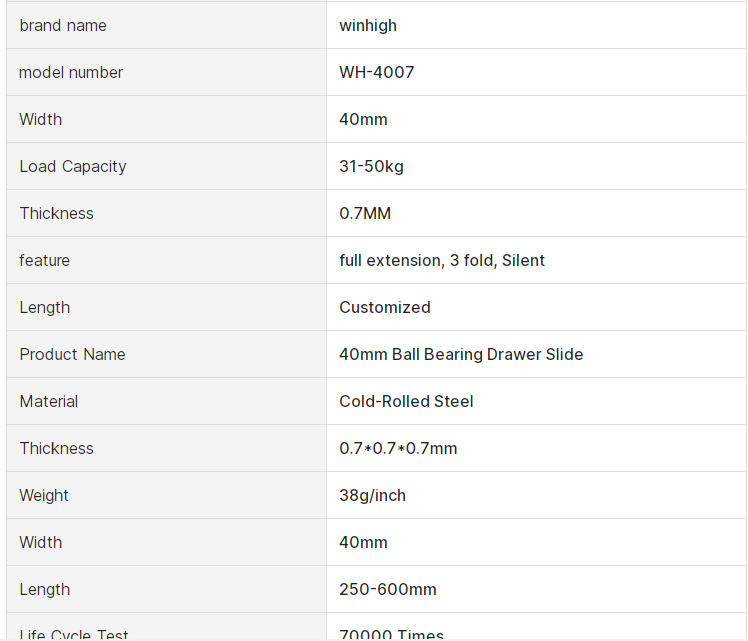Screen dimensions: 748x641
Task: Click the "feature" label cell
Action: tap(45, 260)
